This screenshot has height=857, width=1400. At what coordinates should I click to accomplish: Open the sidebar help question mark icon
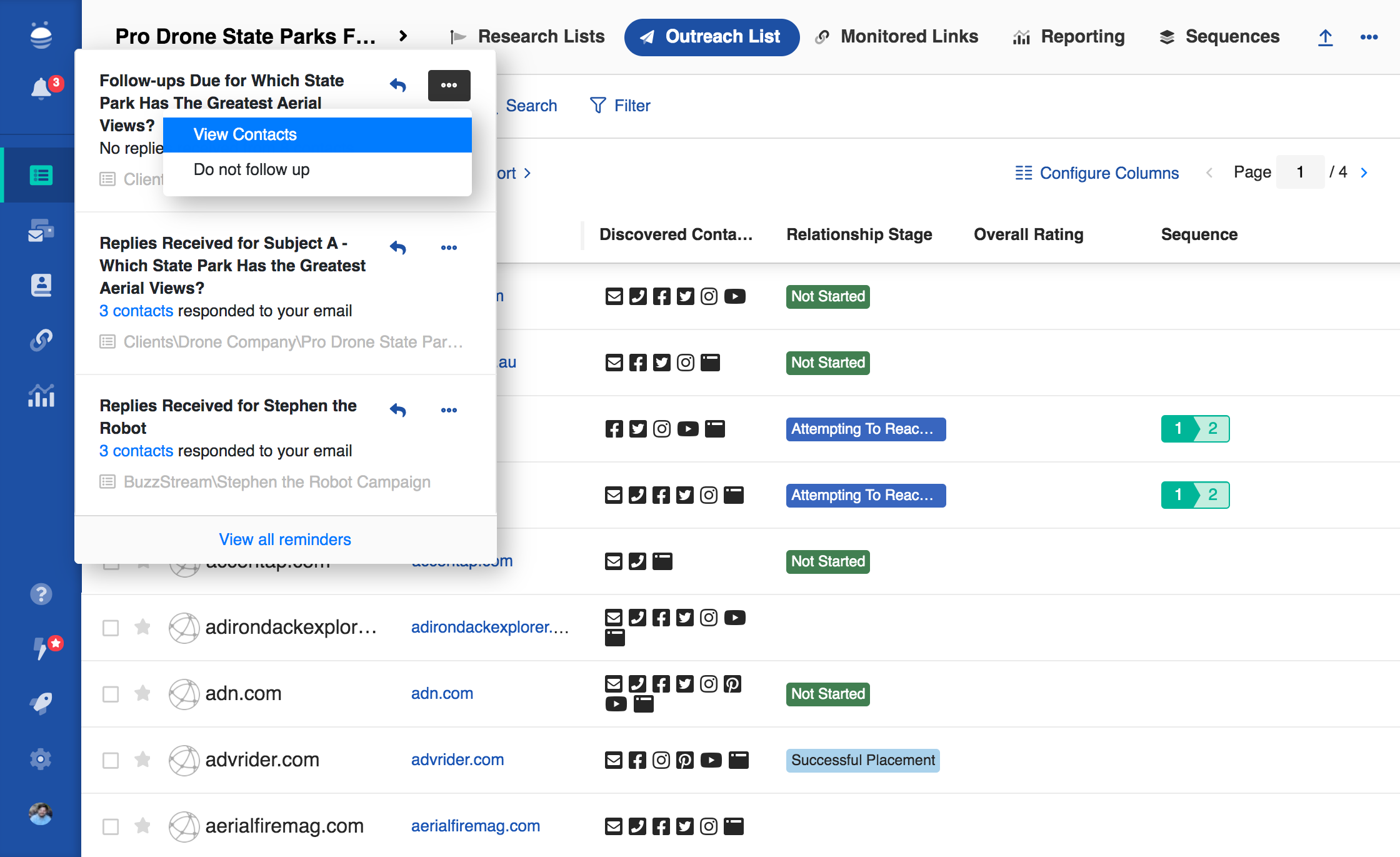pos(41,594)
